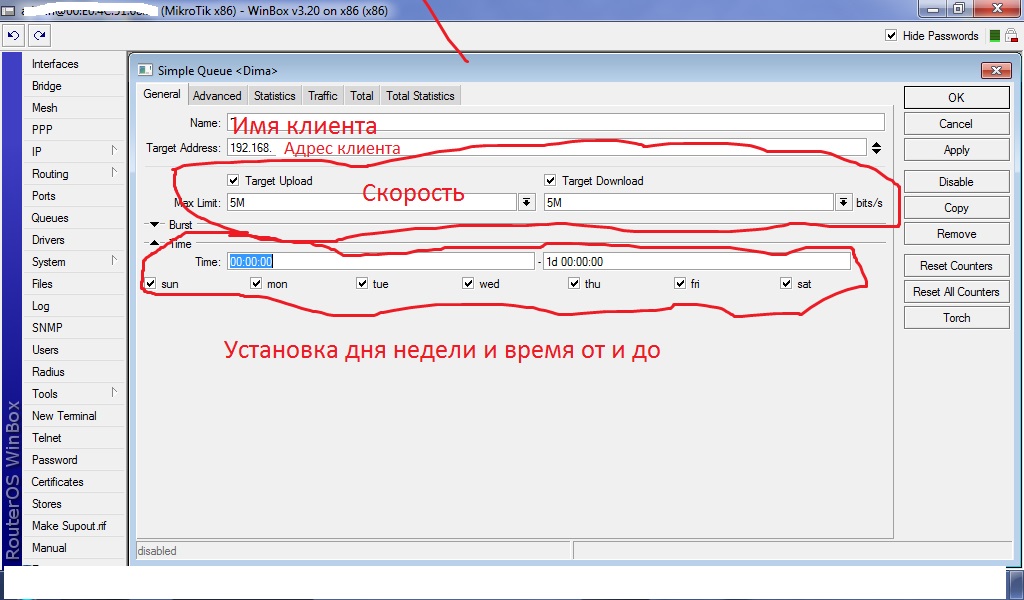Click the OK button

[x=957, y=97]
